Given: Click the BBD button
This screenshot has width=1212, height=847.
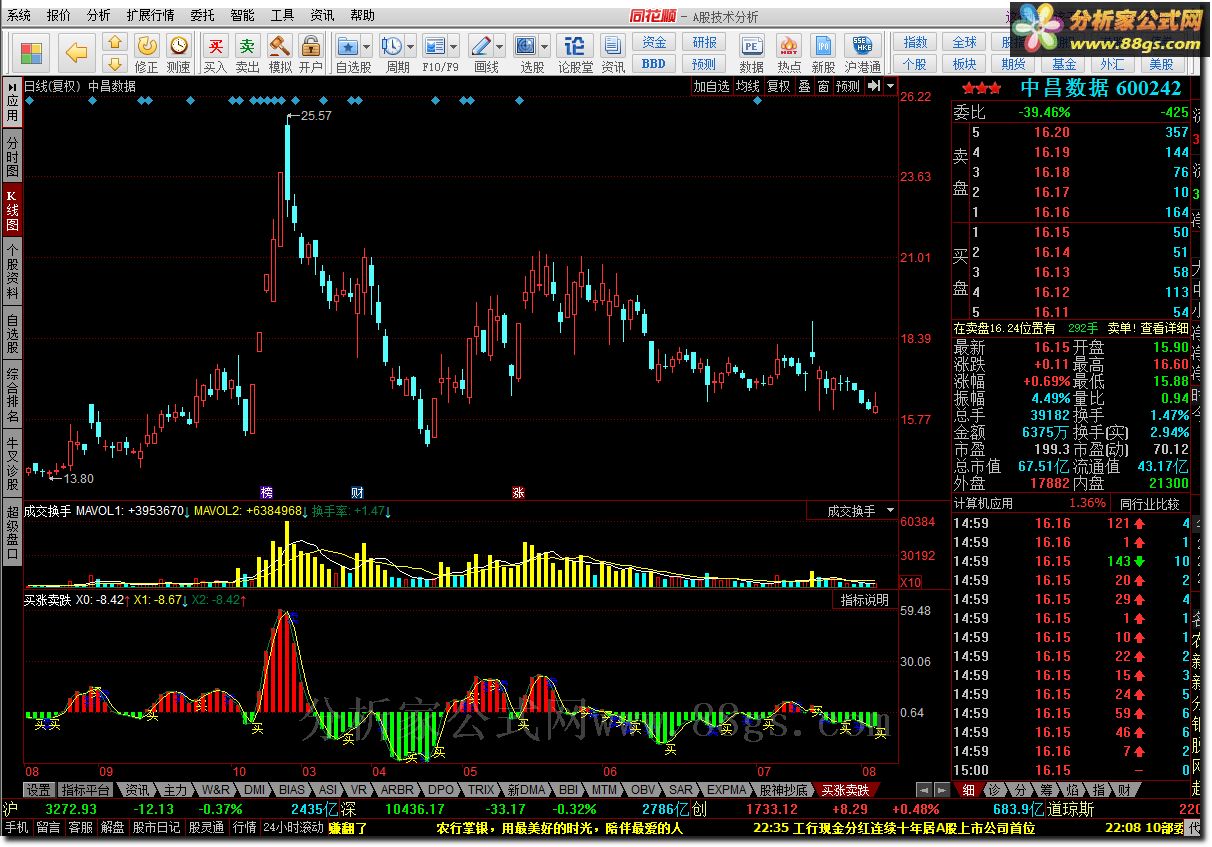Looking at the screenshot, I should [654, 63].
